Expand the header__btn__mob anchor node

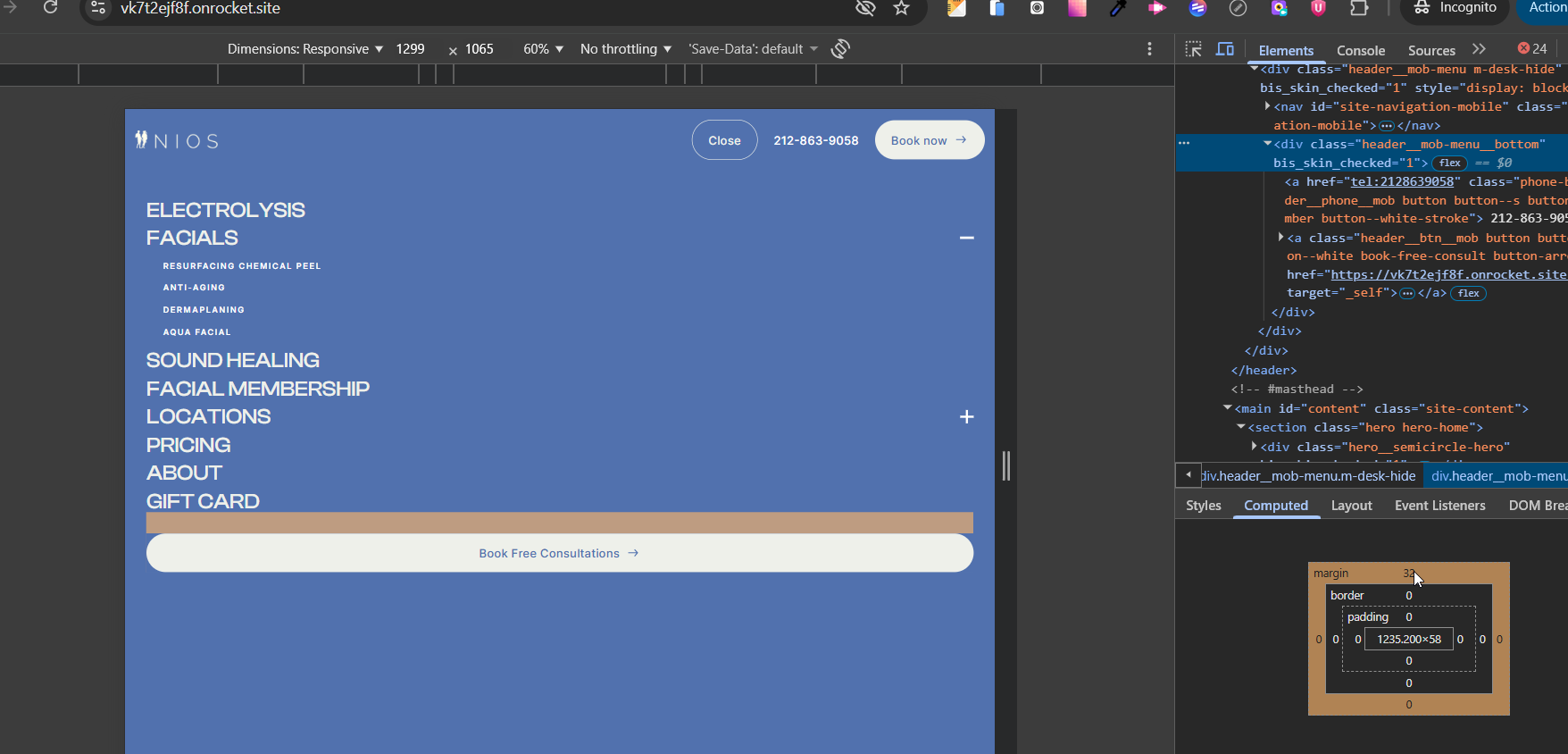[1281, 238]
